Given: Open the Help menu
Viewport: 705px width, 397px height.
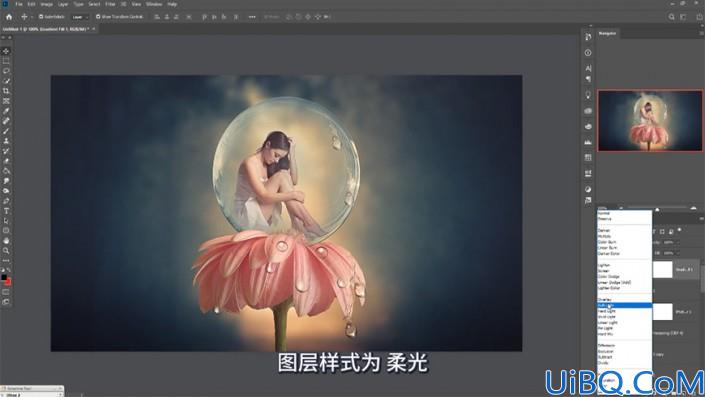Looking at the screenshot, I should pyautogui.click(x=172, y=4).
